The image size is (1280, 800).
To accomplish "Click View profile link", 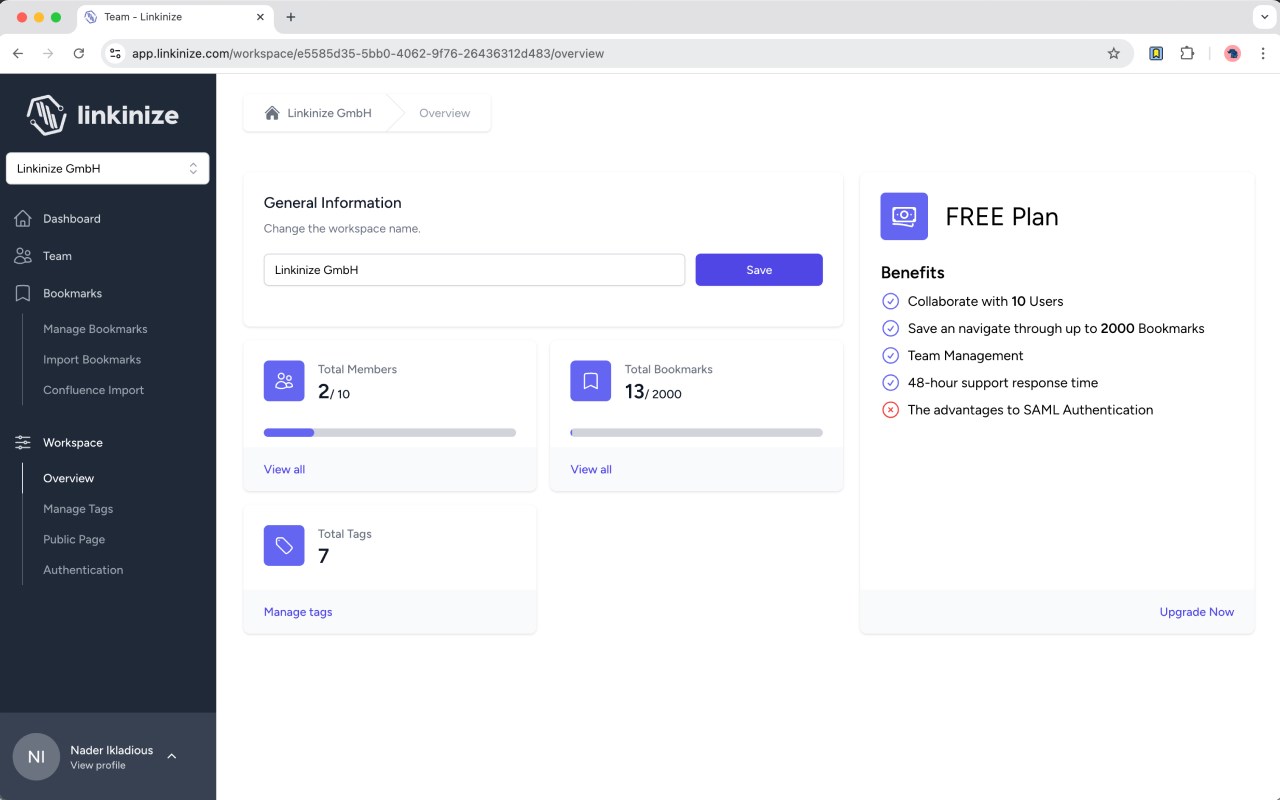I will [x=98, y=765].
